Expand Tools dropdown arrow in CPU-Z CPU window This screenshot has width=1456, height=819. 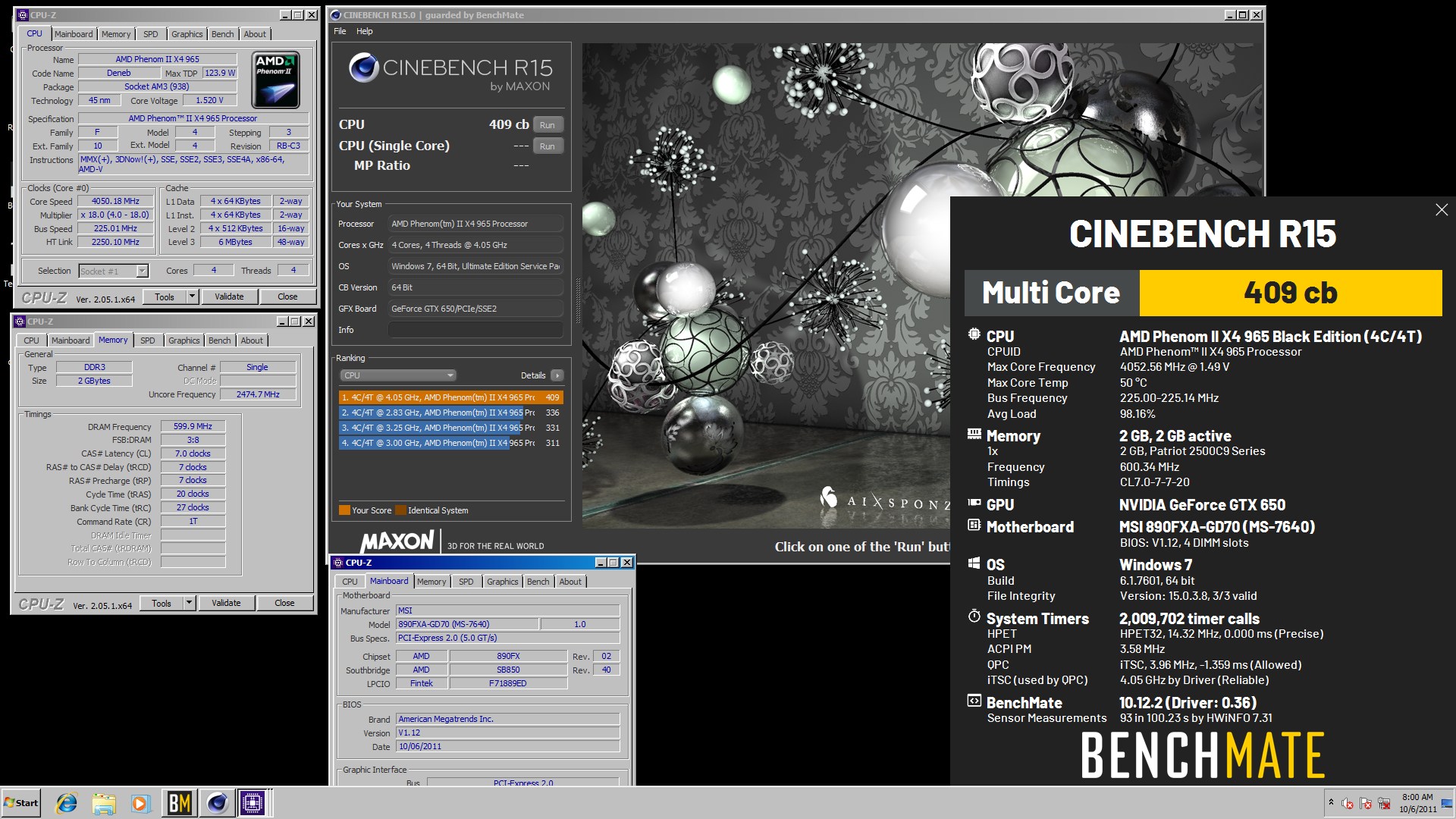(x=192, y=297)
